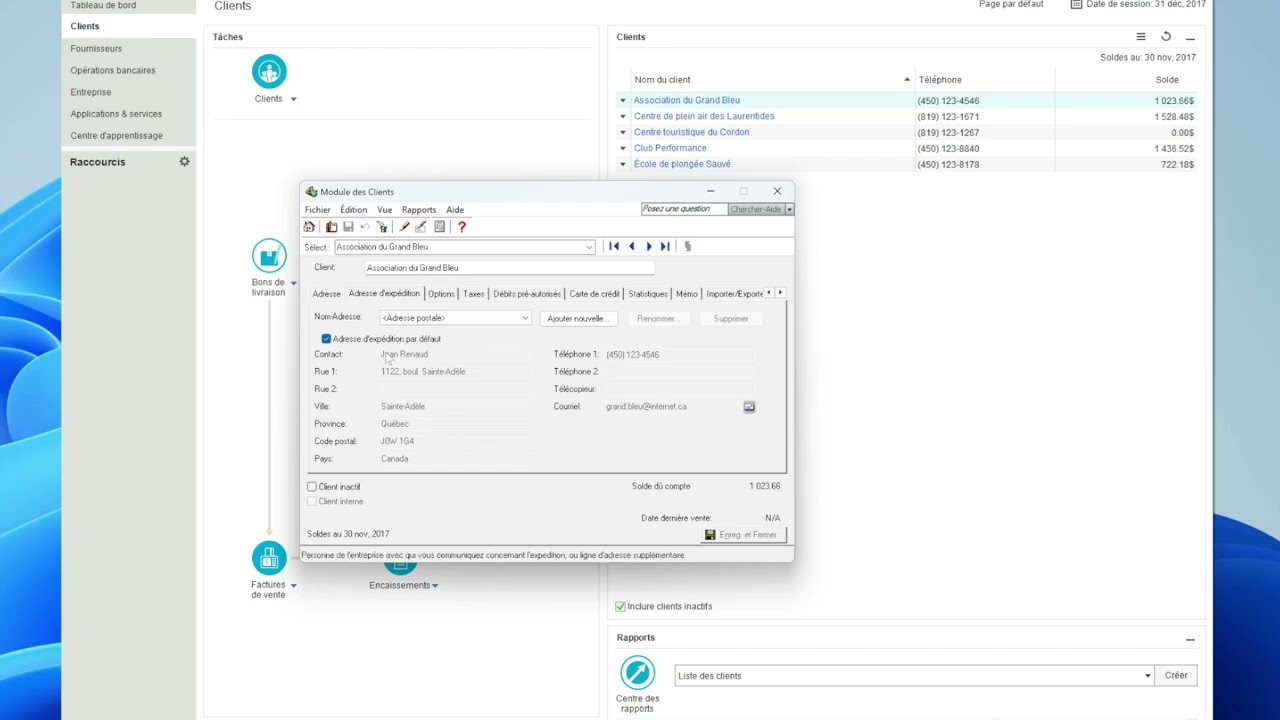Viewport: 1280px width, 720px height.
Task: Expand Club Performance row arrow
Action: (x=622, y=149)
